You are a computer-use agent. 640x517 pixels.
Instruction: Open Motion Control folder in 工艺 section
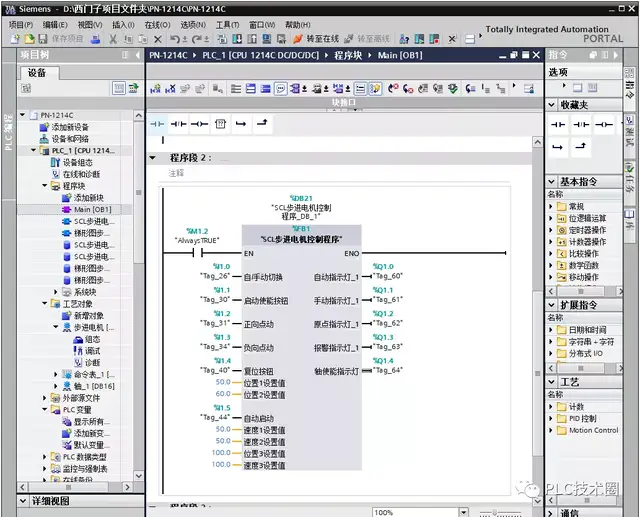(x=593, y=431)
